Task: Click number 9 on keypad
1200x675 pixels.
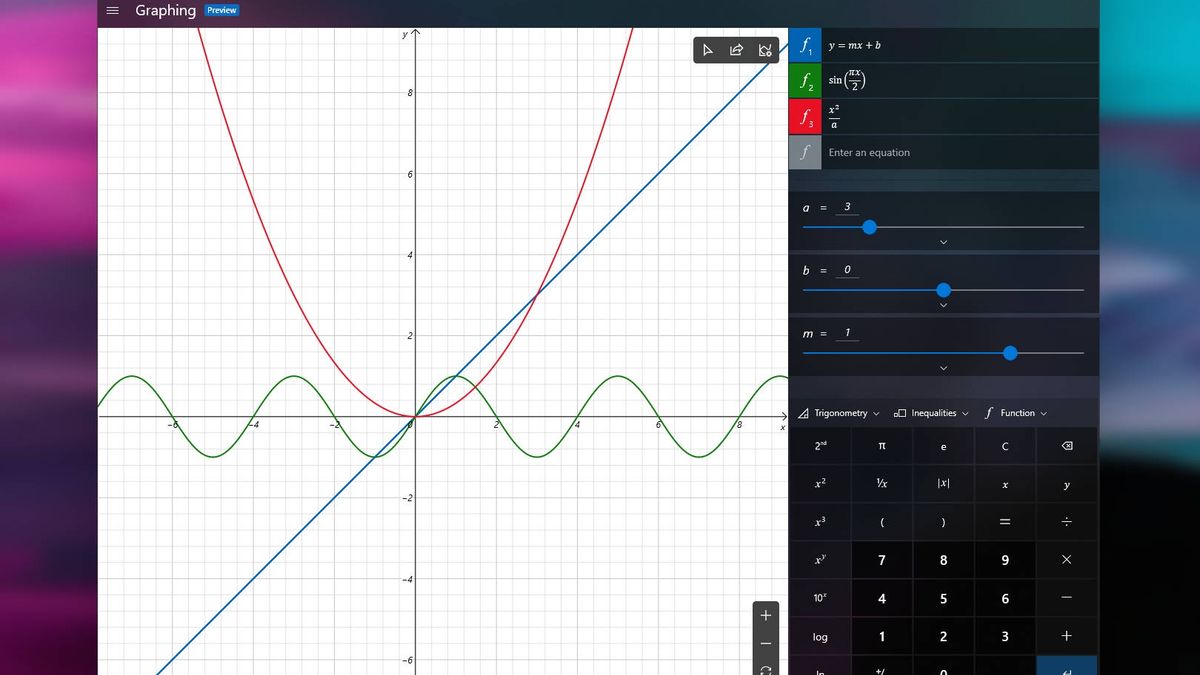Action: [1005, 560]
